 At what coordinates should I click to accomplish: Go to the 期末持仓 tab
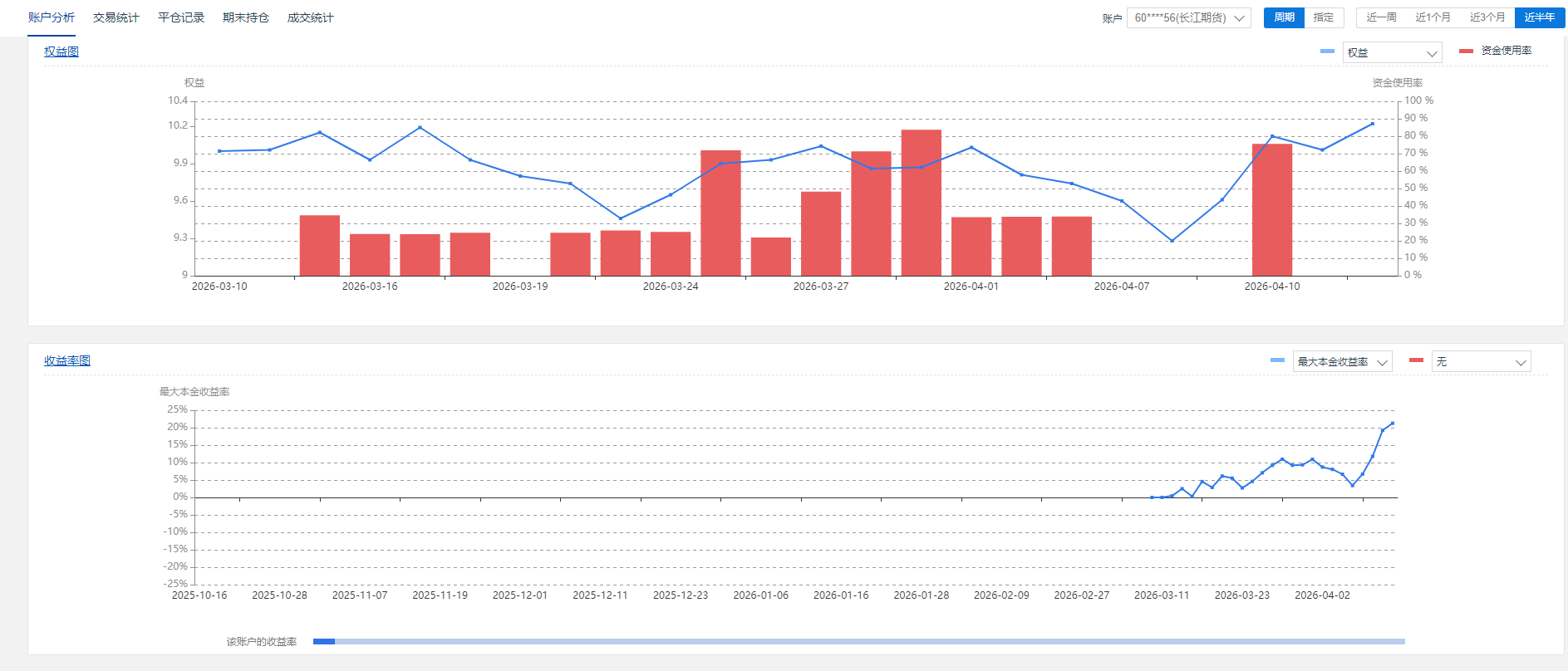point(245,17)
